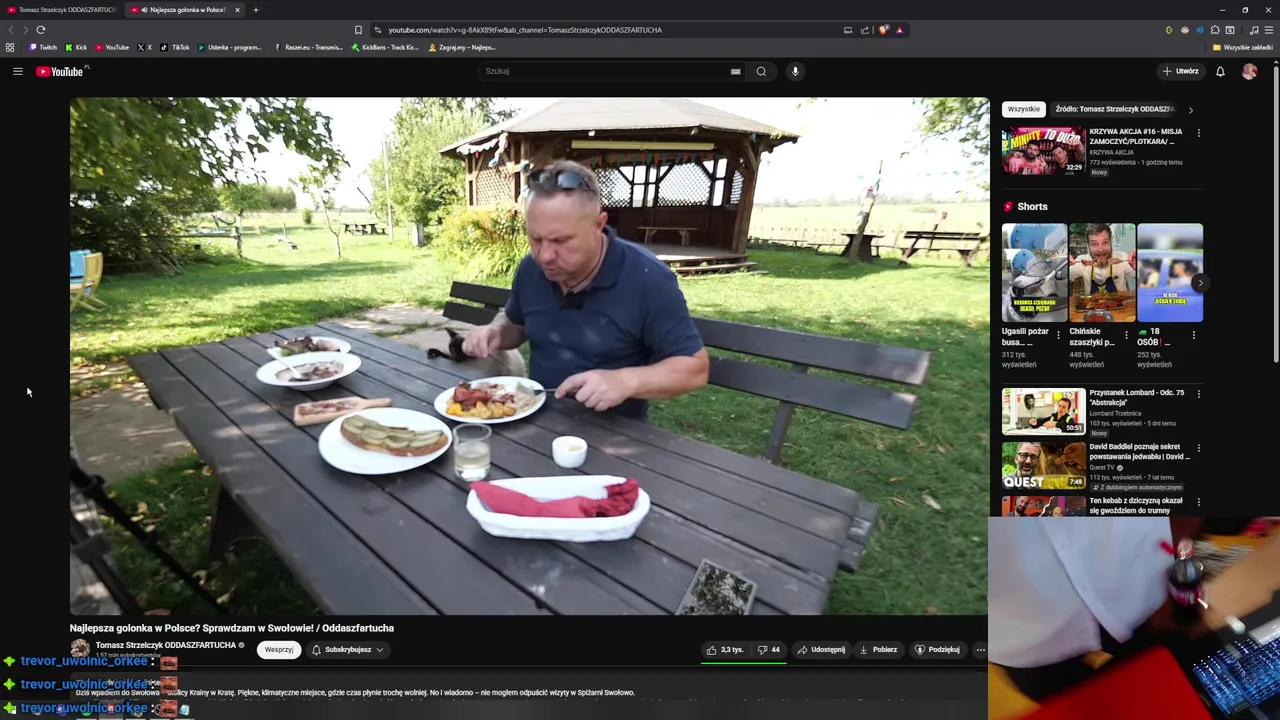
Task: Open the apps grid in bookmarks bar
Action: (x=10, y=47)
